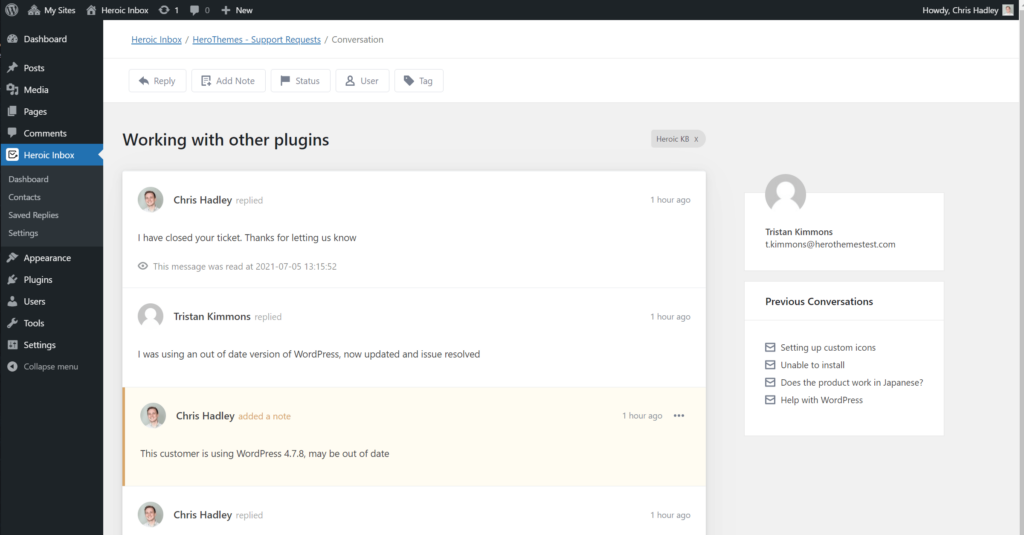Click the Reply button
Screen dimensions: 1024x535
[157, 81]
